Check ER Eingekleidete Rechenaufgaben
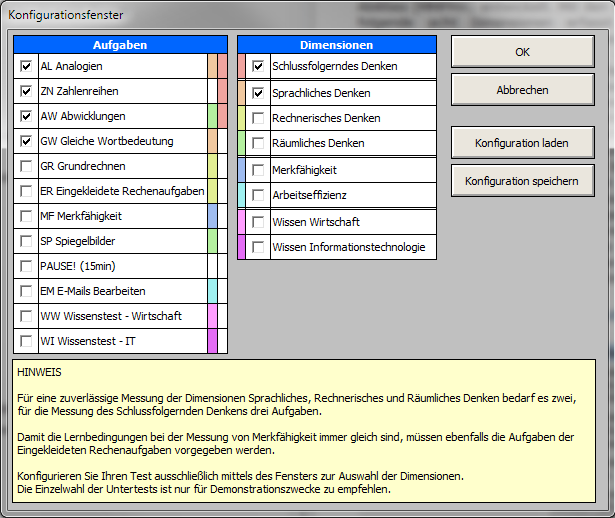The image size is (615, 518). click(x=26, y=191)
